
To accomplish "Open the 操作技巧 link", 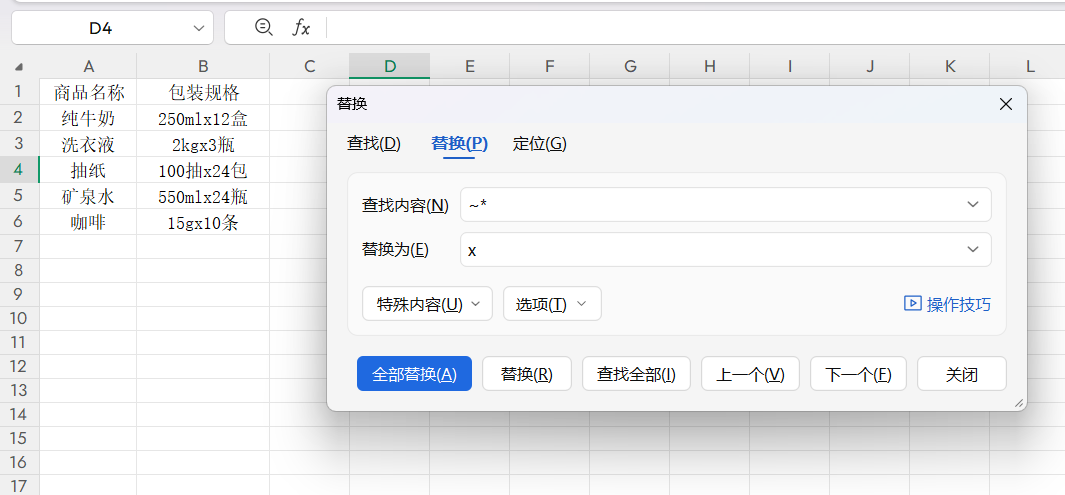I will click(x=958, y=304).
